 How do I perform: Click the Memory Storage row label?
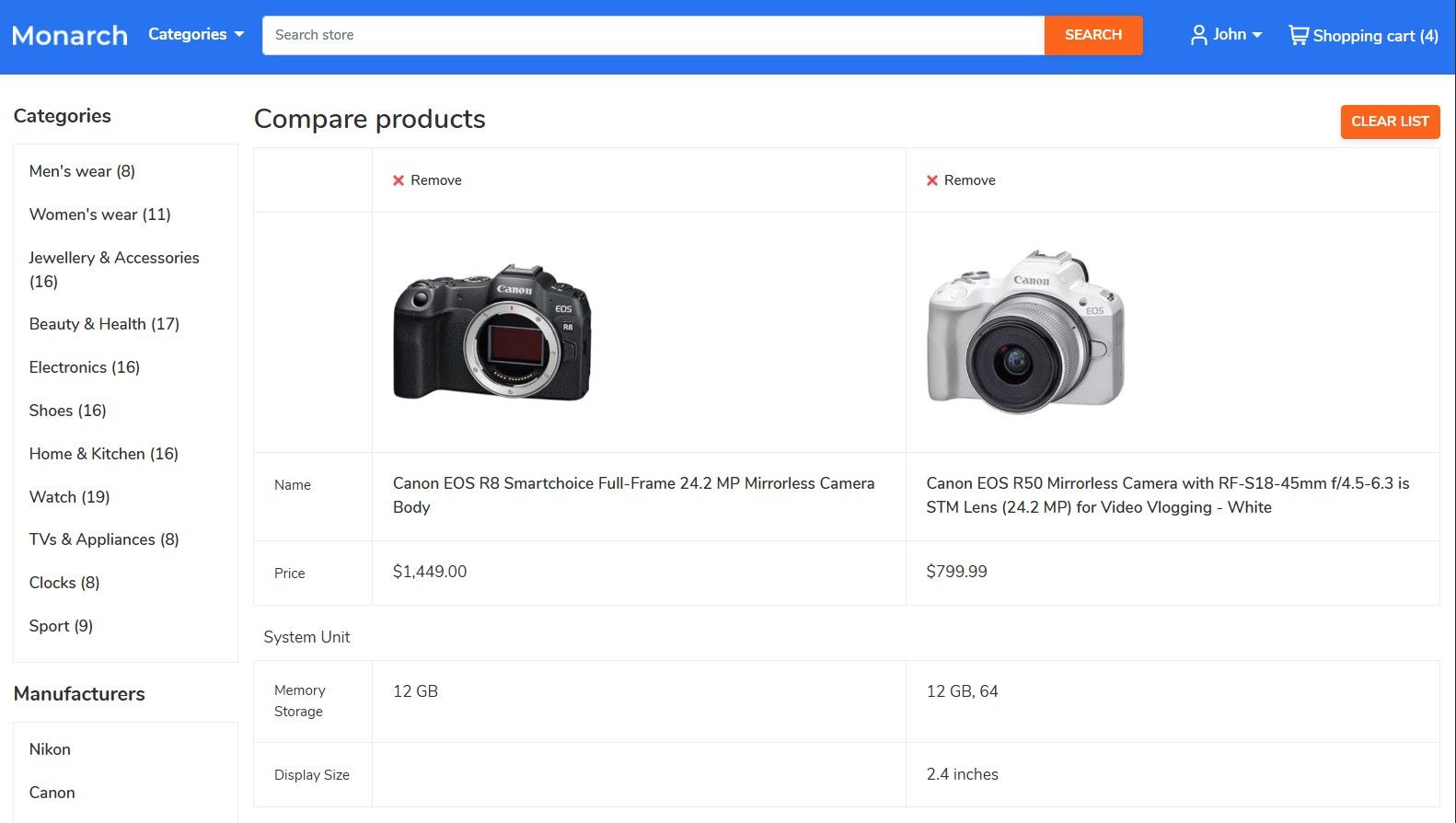click(300, 701)
